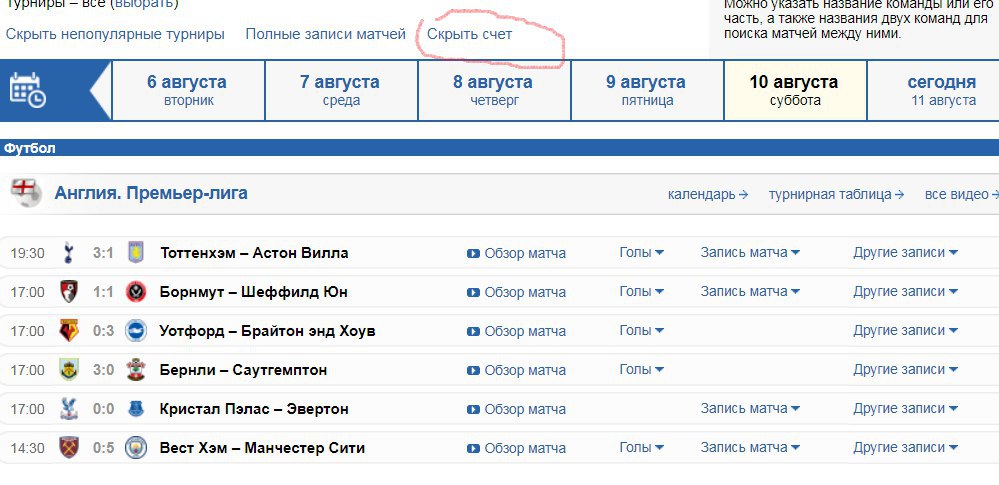
Task: Select the 6 августа вторник date tab
Action: [188, 90]
